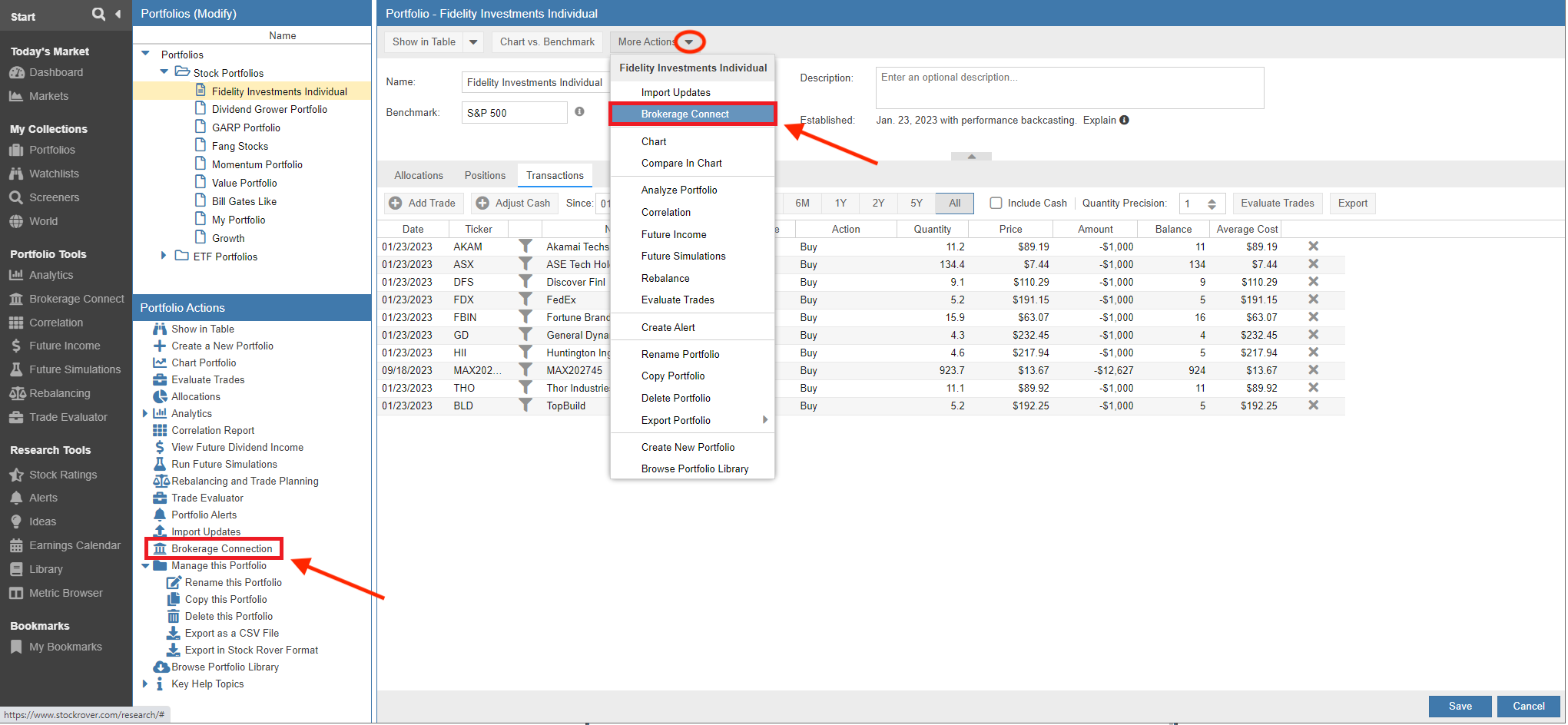Collapse the Portfolios tree root
Image resolution: width=1568 pixels, height=725 pixels.
pyautogui.click(x=146, y=54)
